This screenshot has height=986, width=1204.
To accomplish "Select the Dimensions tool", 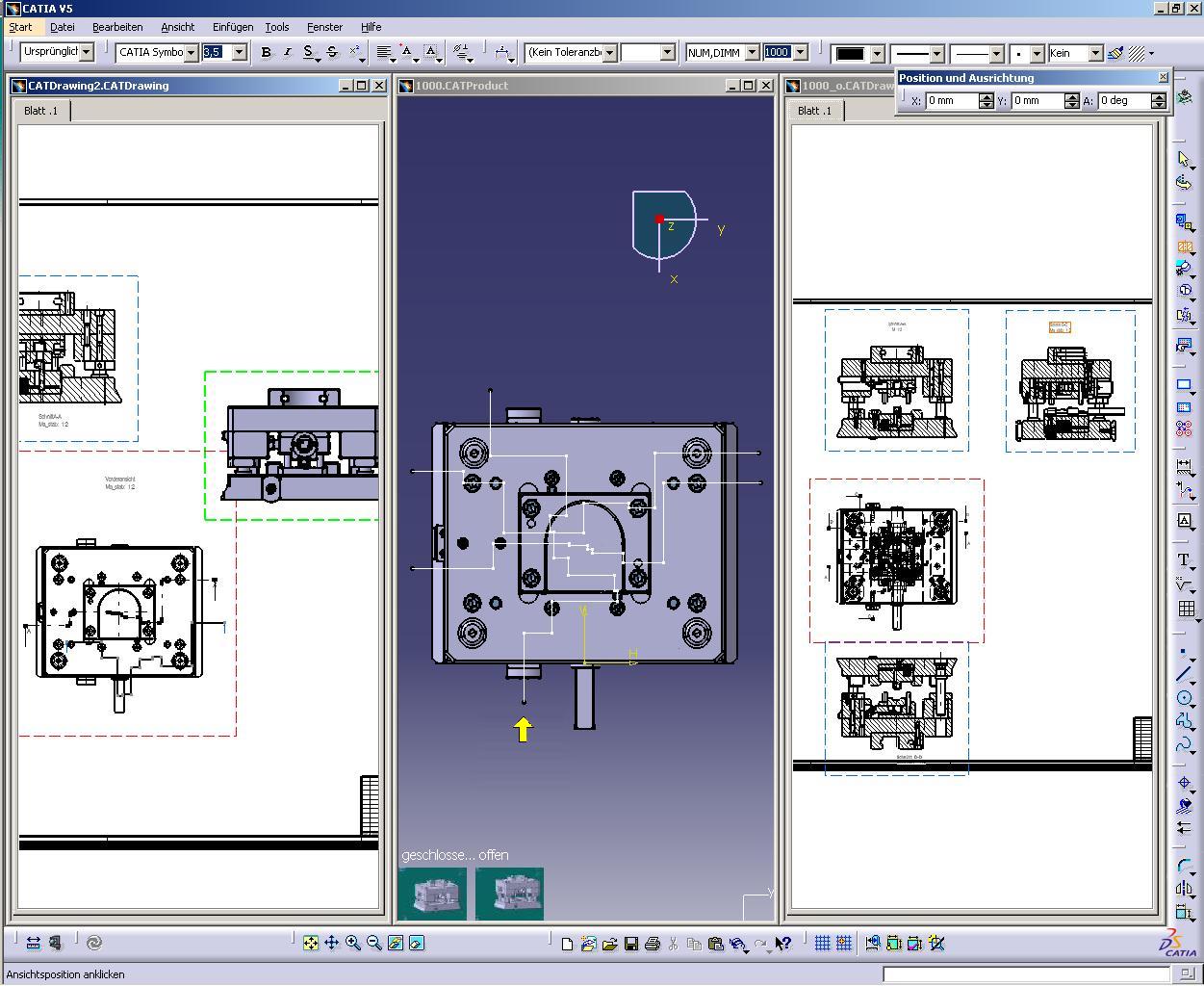I will (x=1185, y=465).
